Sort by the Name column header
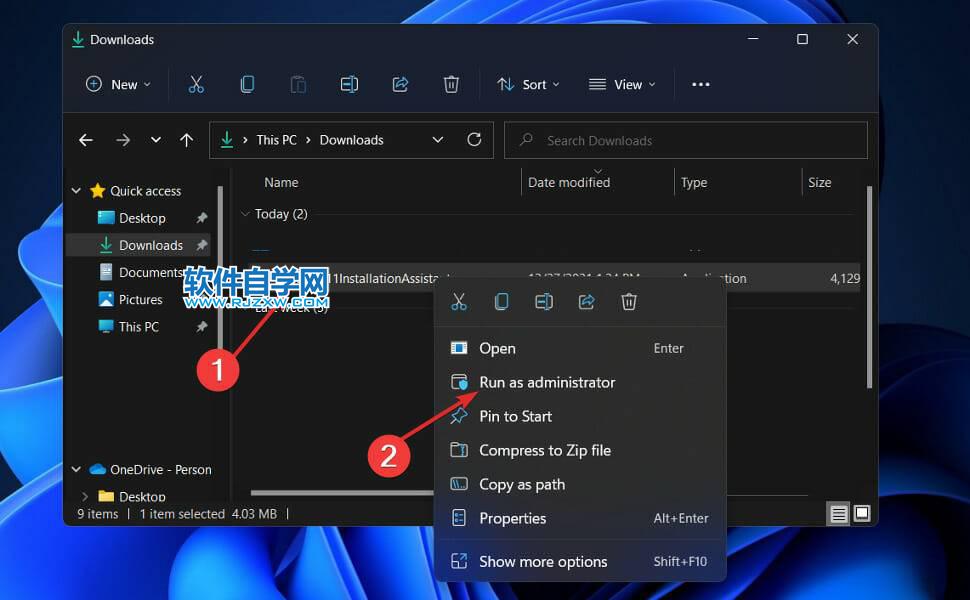Screen dimensions: 970x600 [281, 182]
